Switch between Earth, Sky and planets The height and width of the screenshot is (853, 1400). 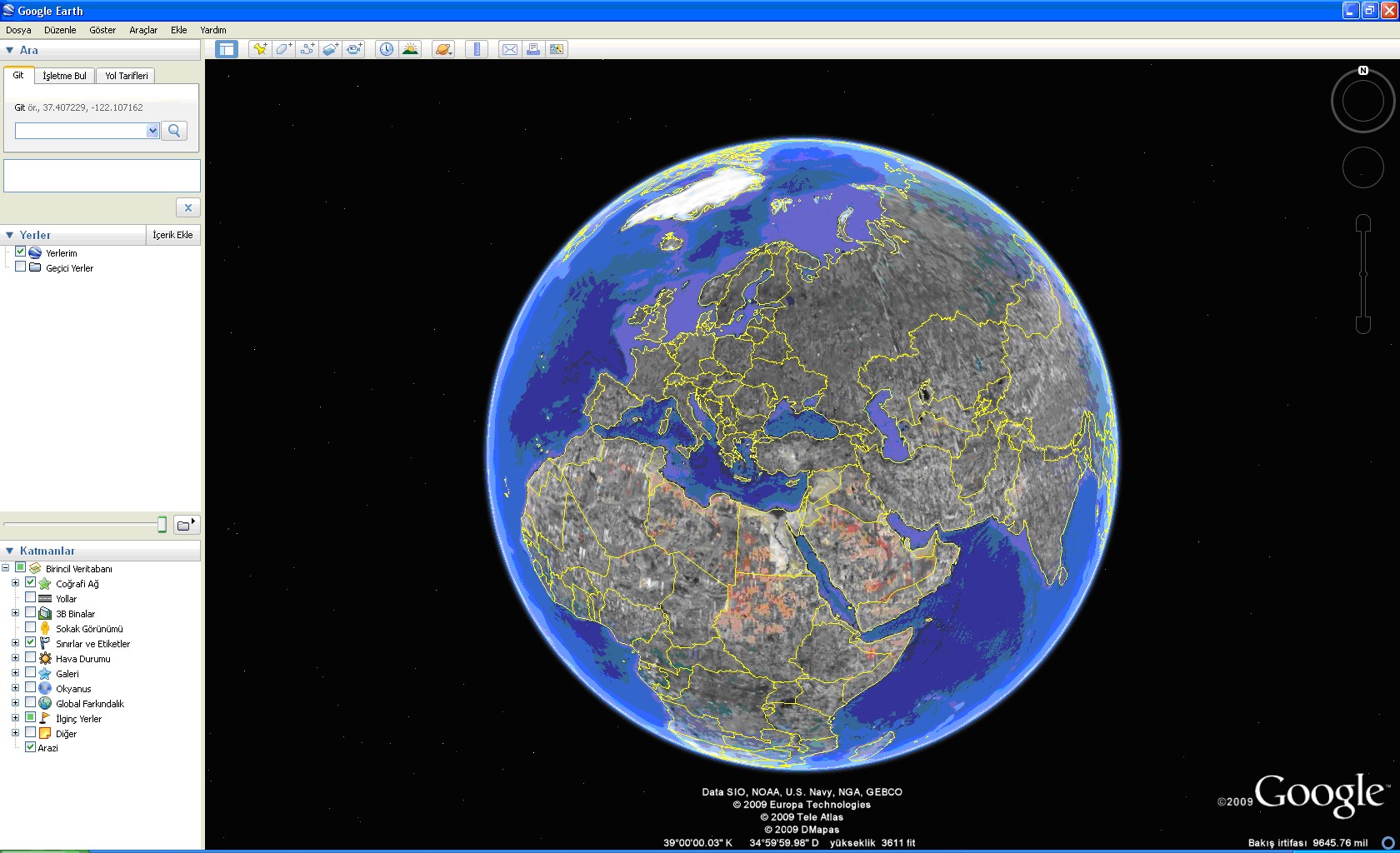[x=443, y=49]
